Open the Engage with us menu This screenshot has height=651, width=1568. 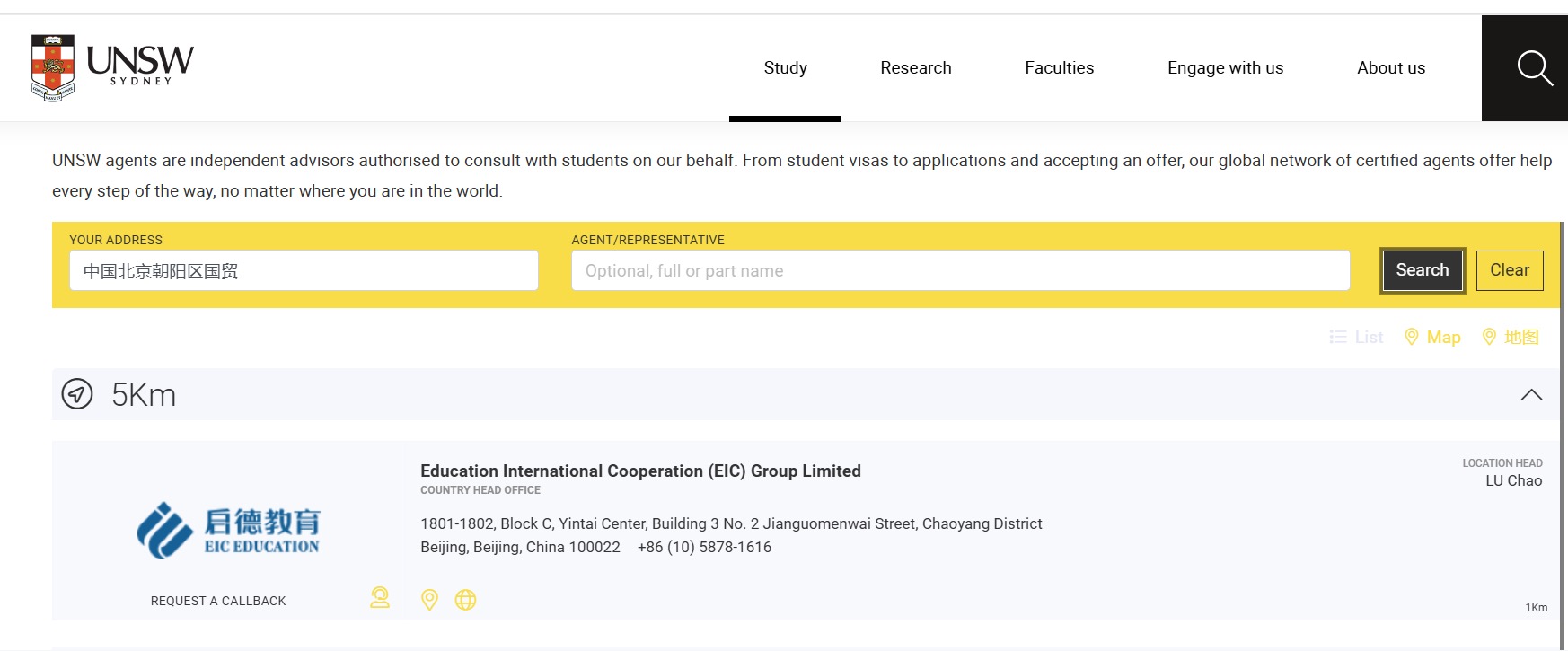pyautogui.click(x=1225, y=68)
